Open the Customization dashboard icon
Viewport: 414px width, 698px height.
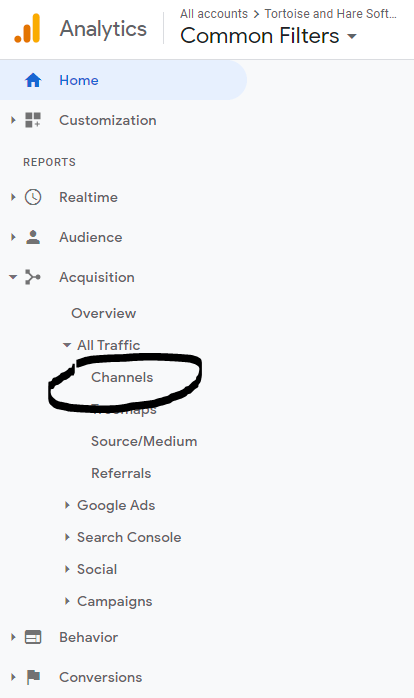tap(33, 120)
